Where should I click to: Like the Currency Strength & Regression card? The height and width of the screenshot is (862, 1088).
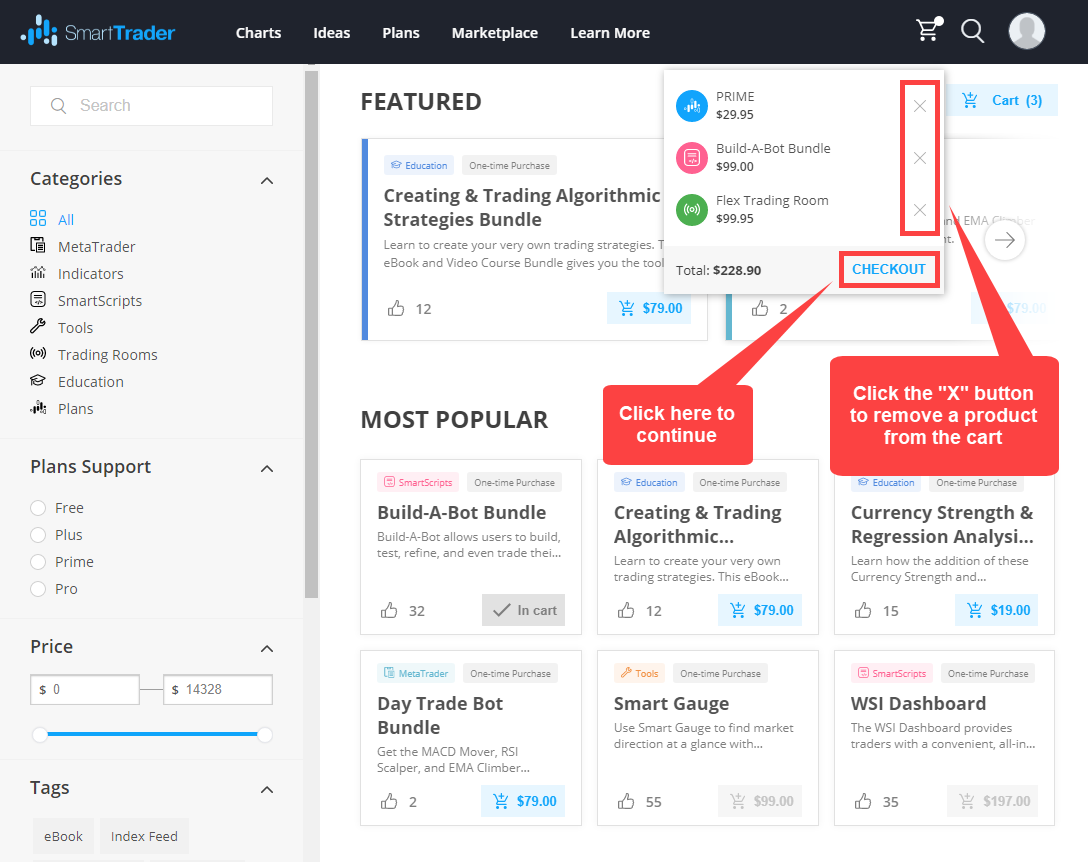click(x=863, y=610)
